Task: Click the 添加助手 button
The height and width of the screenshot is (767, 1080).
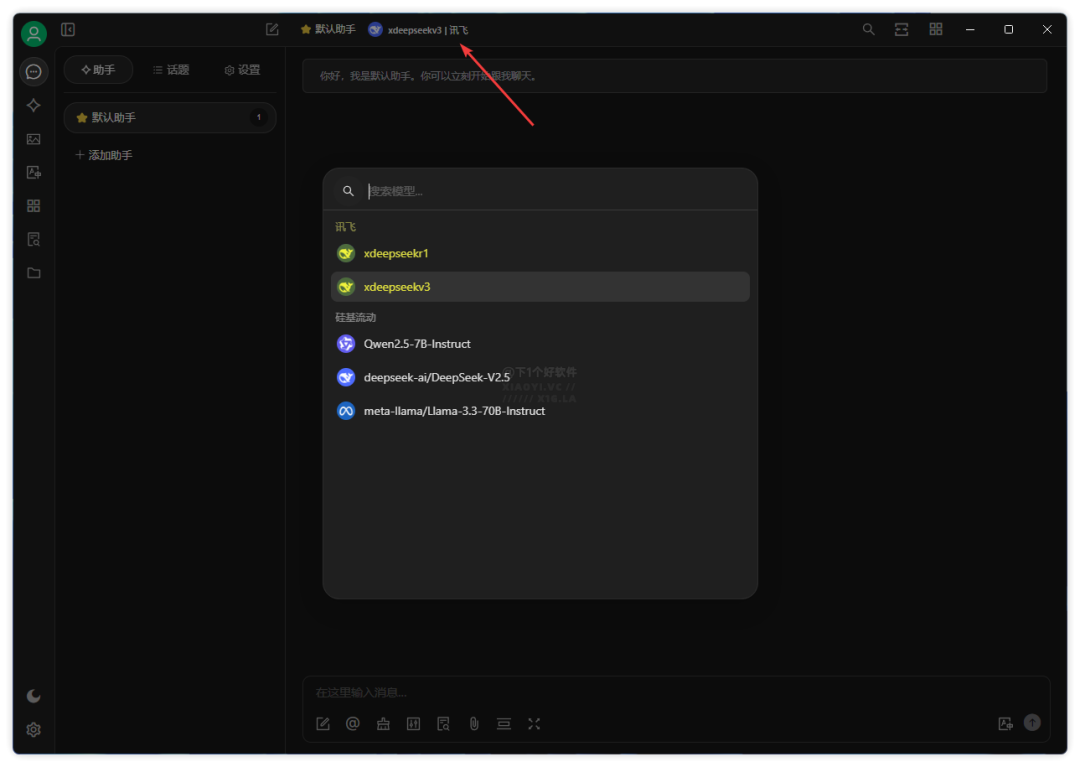Action: pyautogui.click(x=105, y=155)
